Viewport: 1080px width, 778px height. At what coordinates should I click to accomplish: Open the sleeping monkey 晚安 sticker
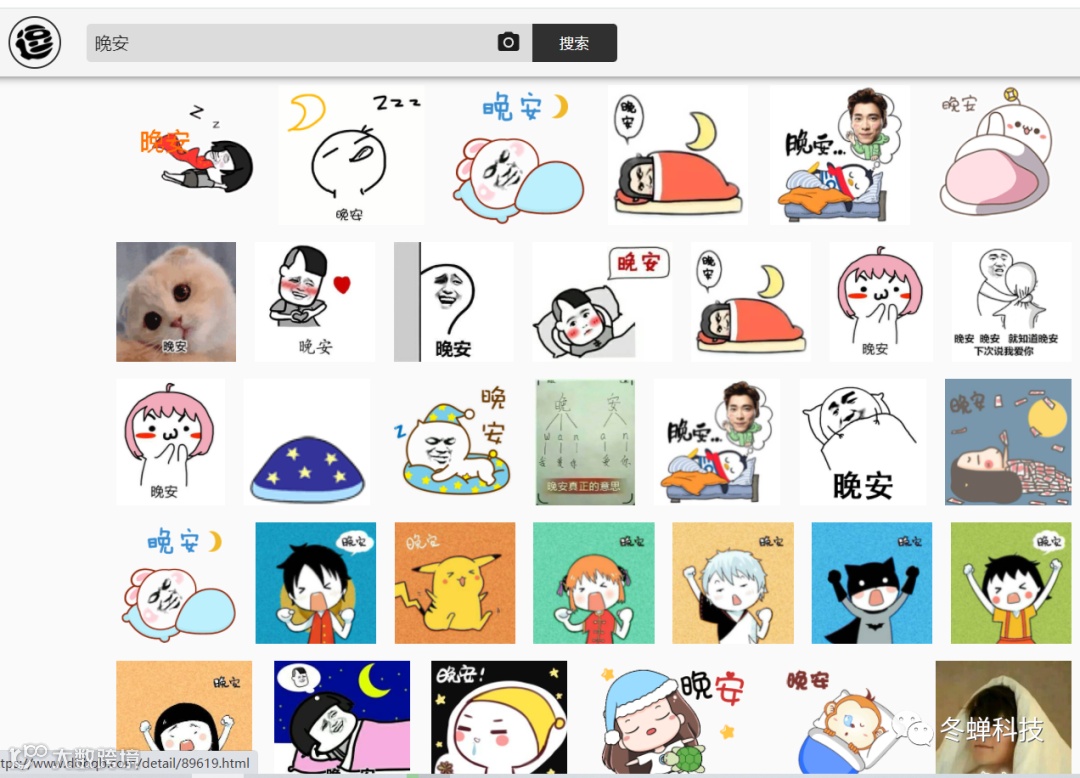844,716
